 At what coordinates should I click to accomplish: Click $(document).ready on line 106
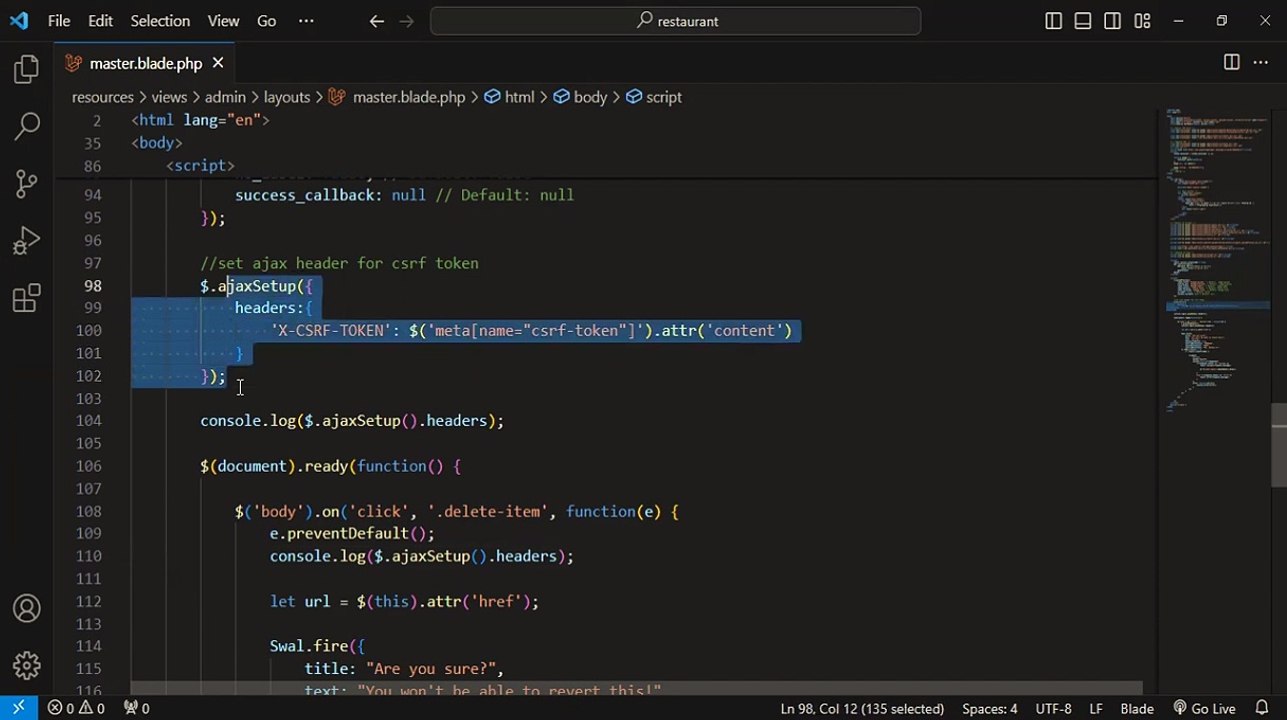pyautogui.click(x=274, y=466)
